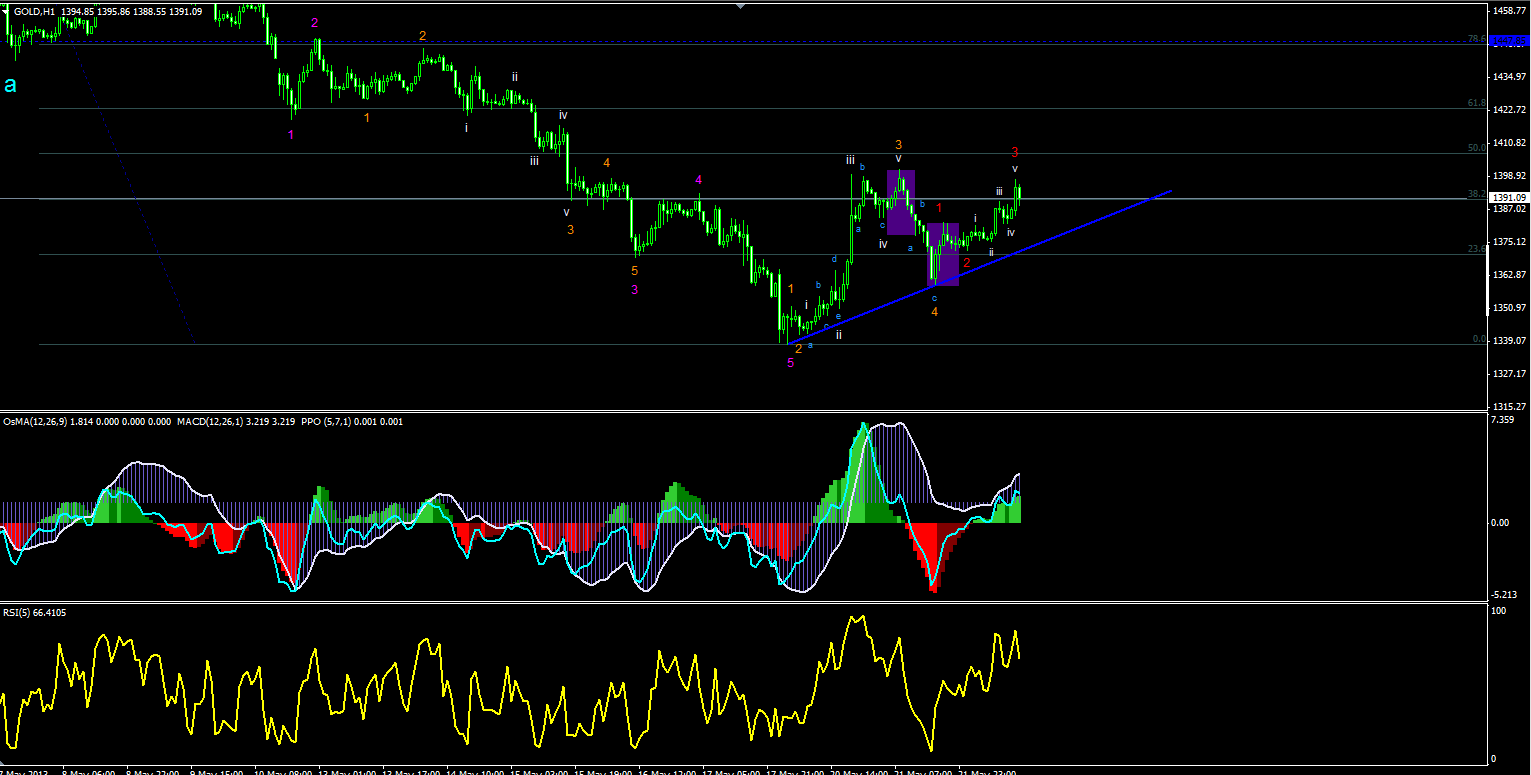Click the blue price tag 1447.85
Image resolution: width=1531 pixels, height=775 pixels.
click(1510, 41)
